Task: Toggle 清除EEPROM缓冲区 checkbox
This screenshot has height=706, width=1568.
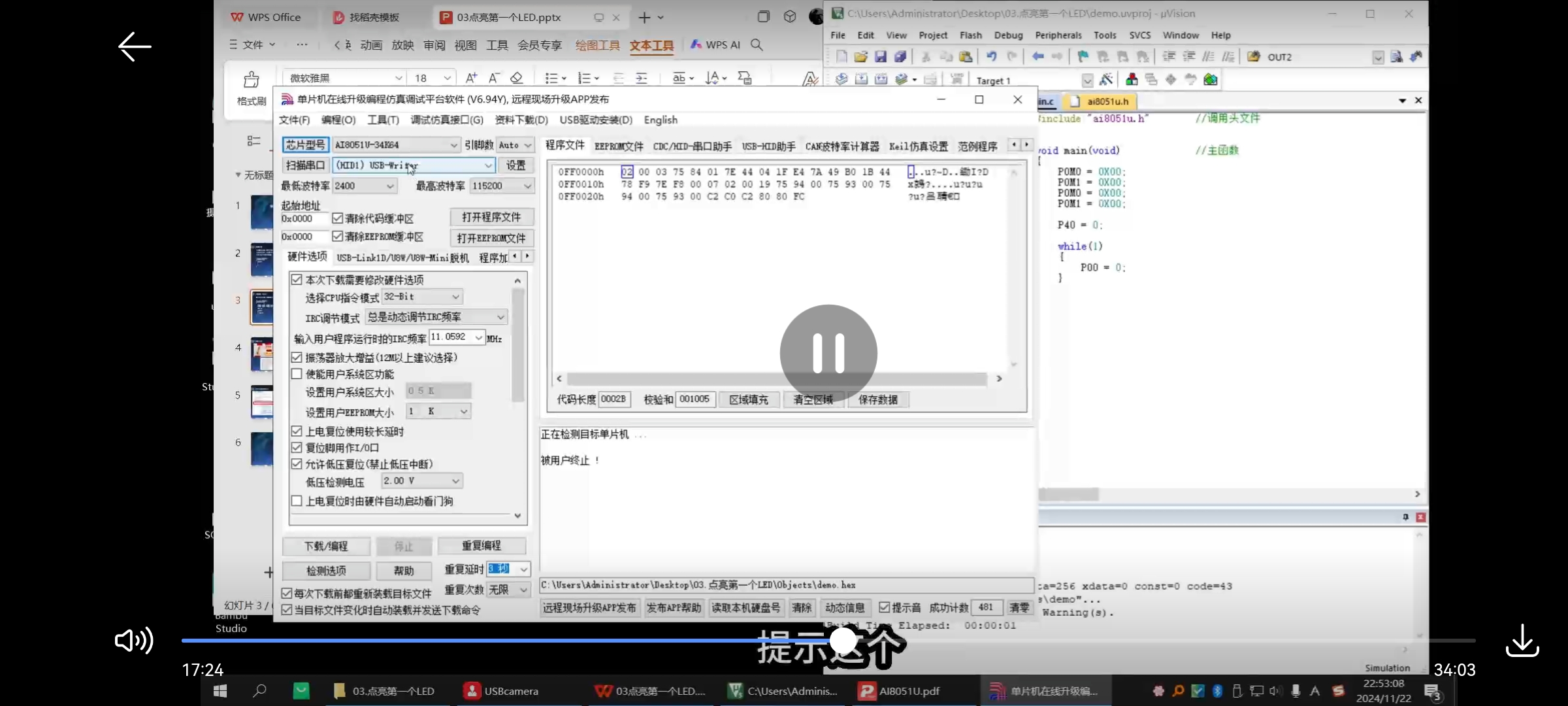Action: [x=338, y=236]
